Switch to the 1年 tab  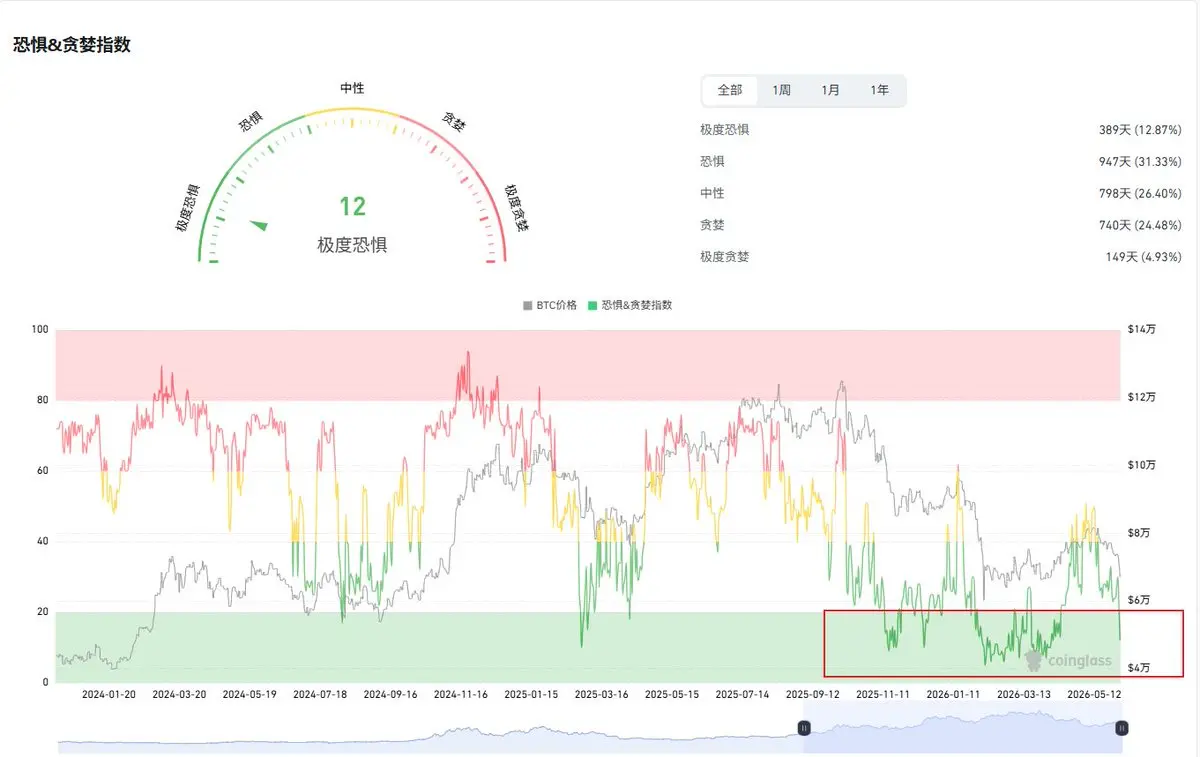[x=879, y=90]
